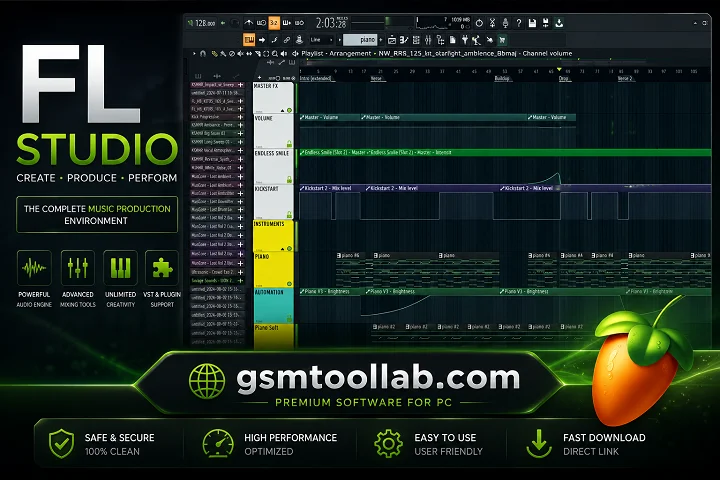Screen dimensions: 720x480
Task: Click the High Performance gauge icon
Action: click(218, 444)
